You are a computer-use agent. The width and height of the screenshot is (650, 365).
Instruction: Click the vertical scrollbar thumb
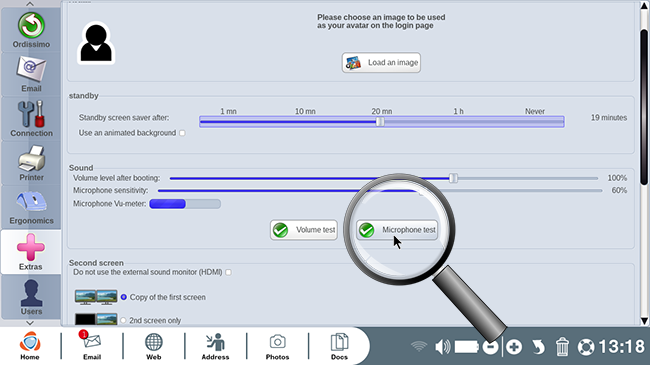click(x=644, y=107)
